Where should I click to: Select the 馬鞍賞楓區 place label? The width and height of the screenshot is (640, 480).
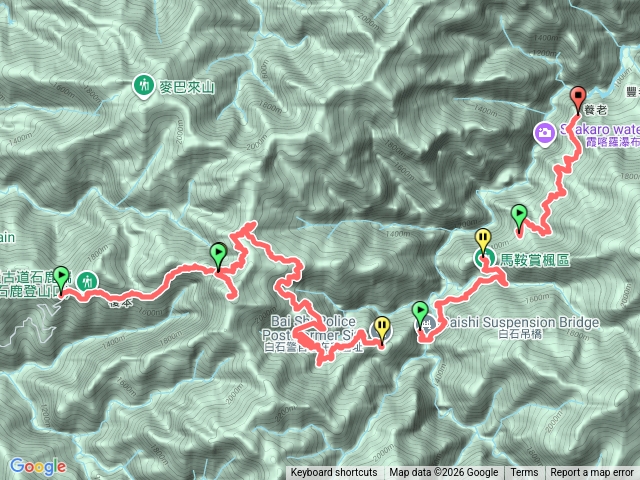click(535, 260)
